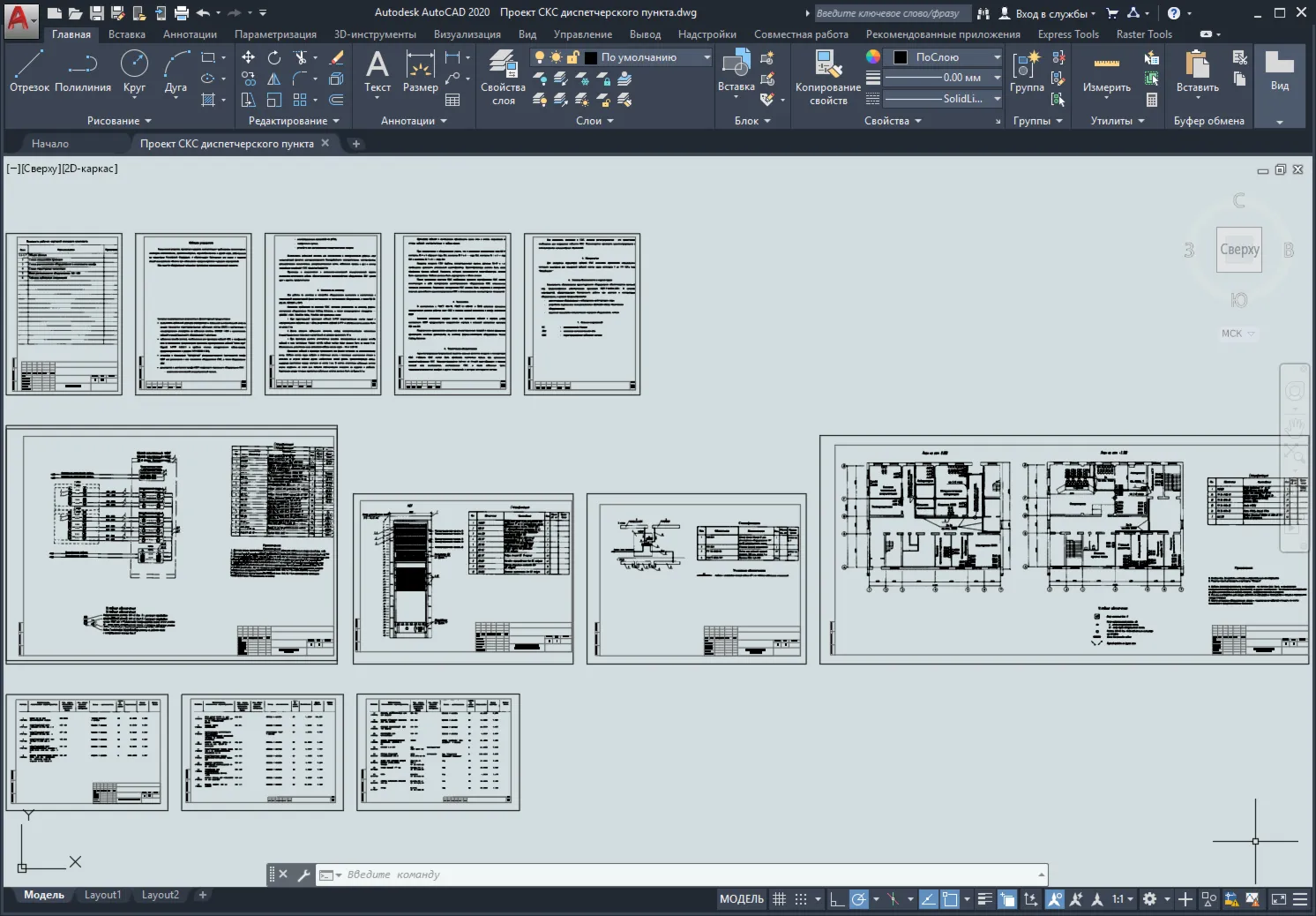Click the Группа tool icon

pyautogui.click(x=1027, y=71)
